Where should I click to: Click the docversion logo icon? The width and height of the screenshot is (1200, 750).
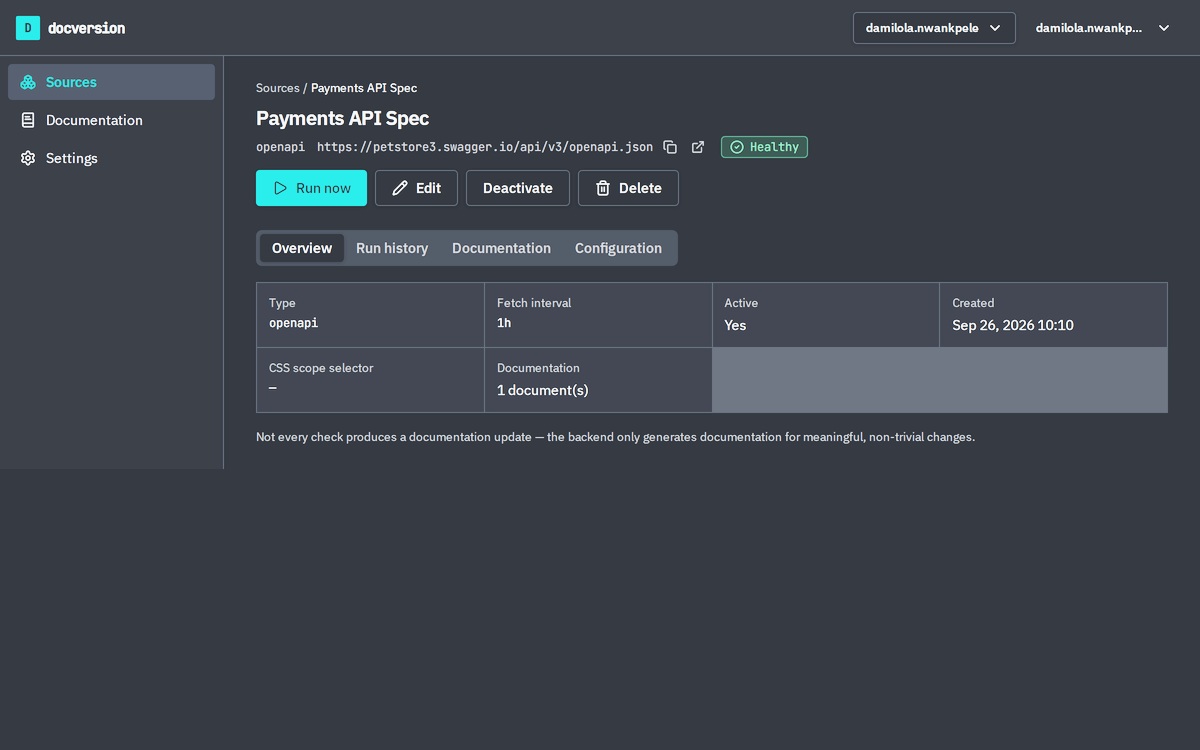(28, 28)
